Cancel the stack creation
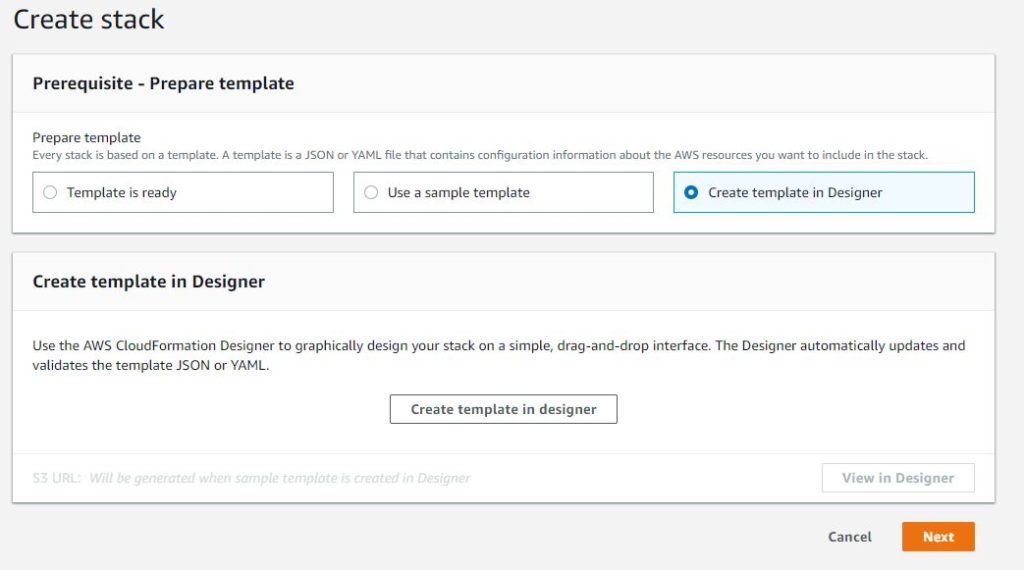This screenshot has width=1024, height=570. coord(849,537)
